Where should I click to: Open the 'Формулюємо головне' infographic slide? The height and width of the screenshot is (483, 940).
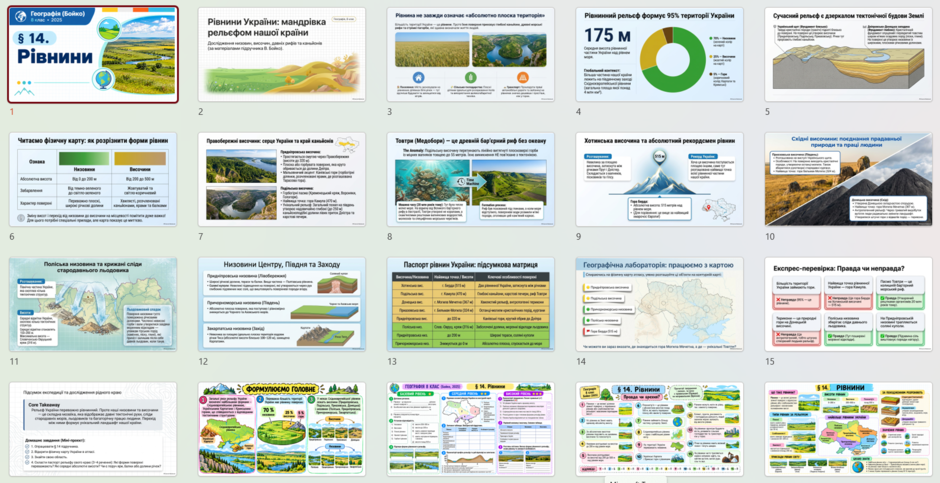282,429
